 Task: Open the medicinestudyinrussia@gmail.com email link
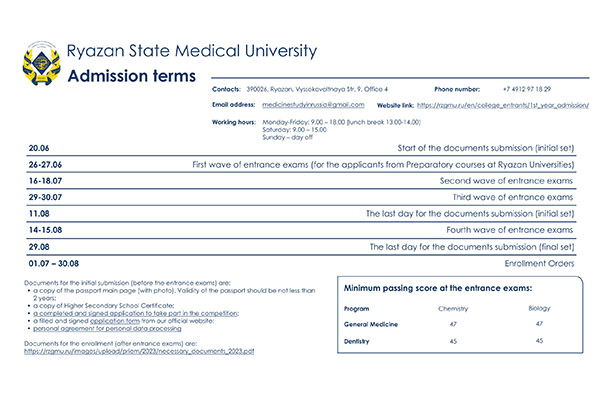click(313, 104)
